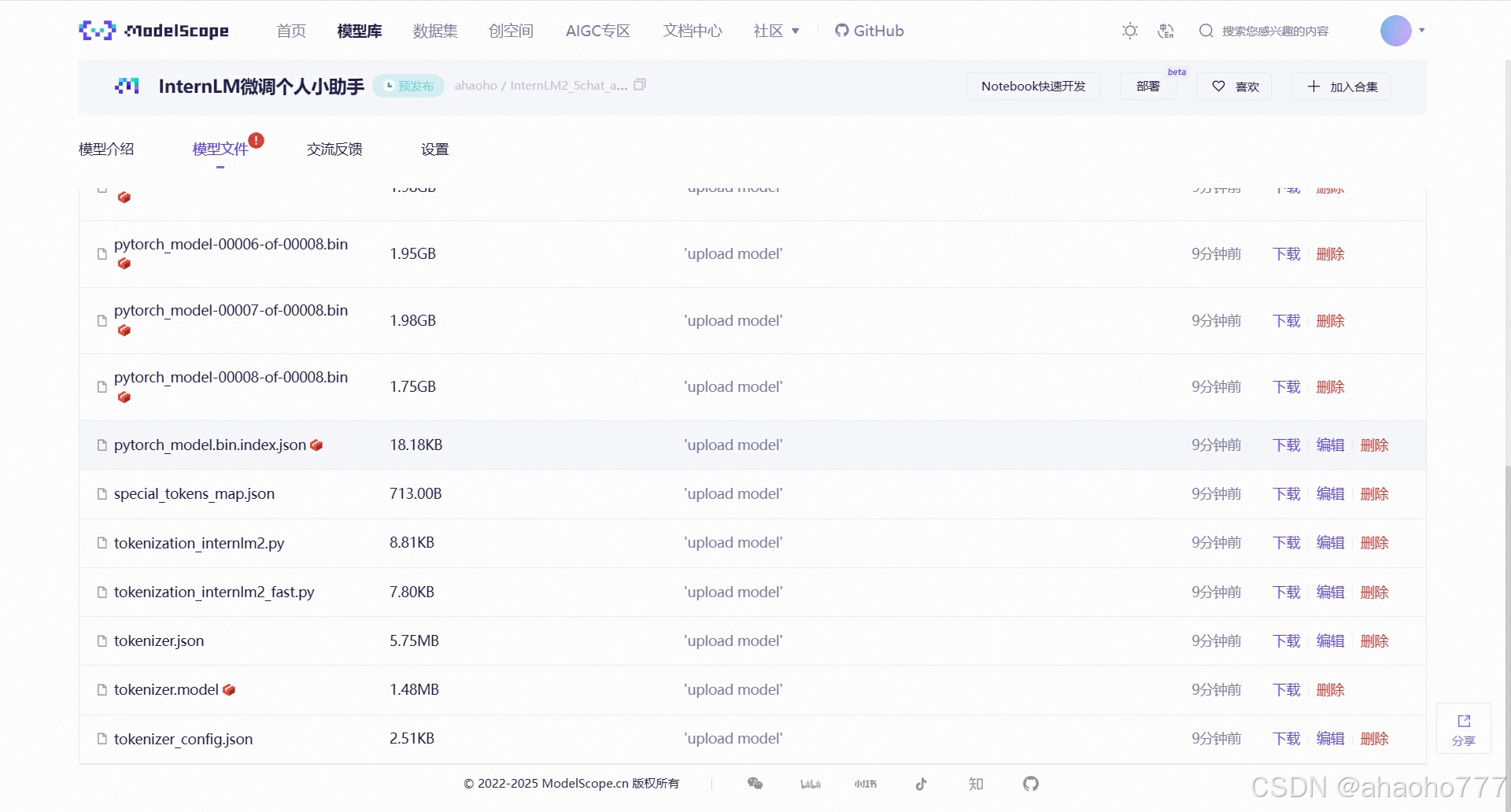Open pytorch_model-00007-of-00008.bin file
This screenshot has width=1511, height=812.
[x=231, y=310]
